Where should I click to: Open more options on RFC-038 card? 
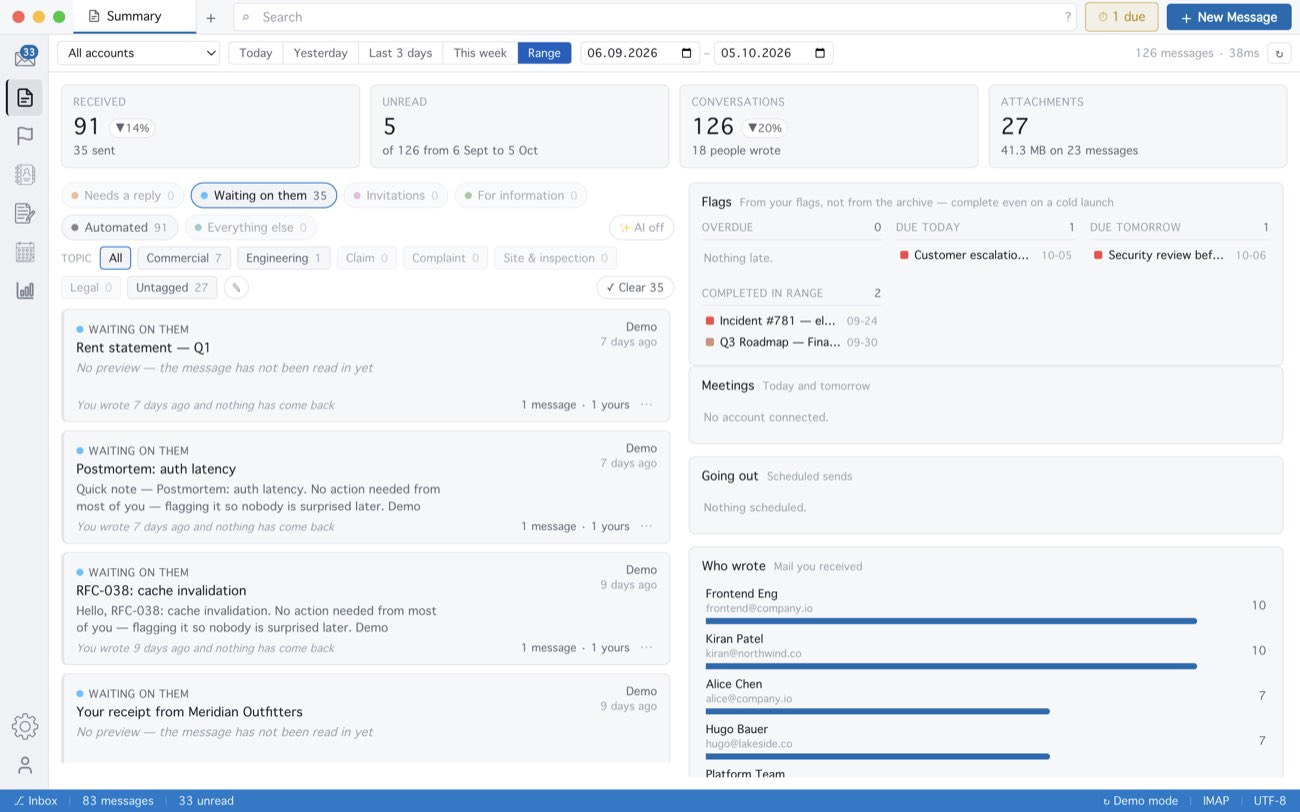(647, 648)
